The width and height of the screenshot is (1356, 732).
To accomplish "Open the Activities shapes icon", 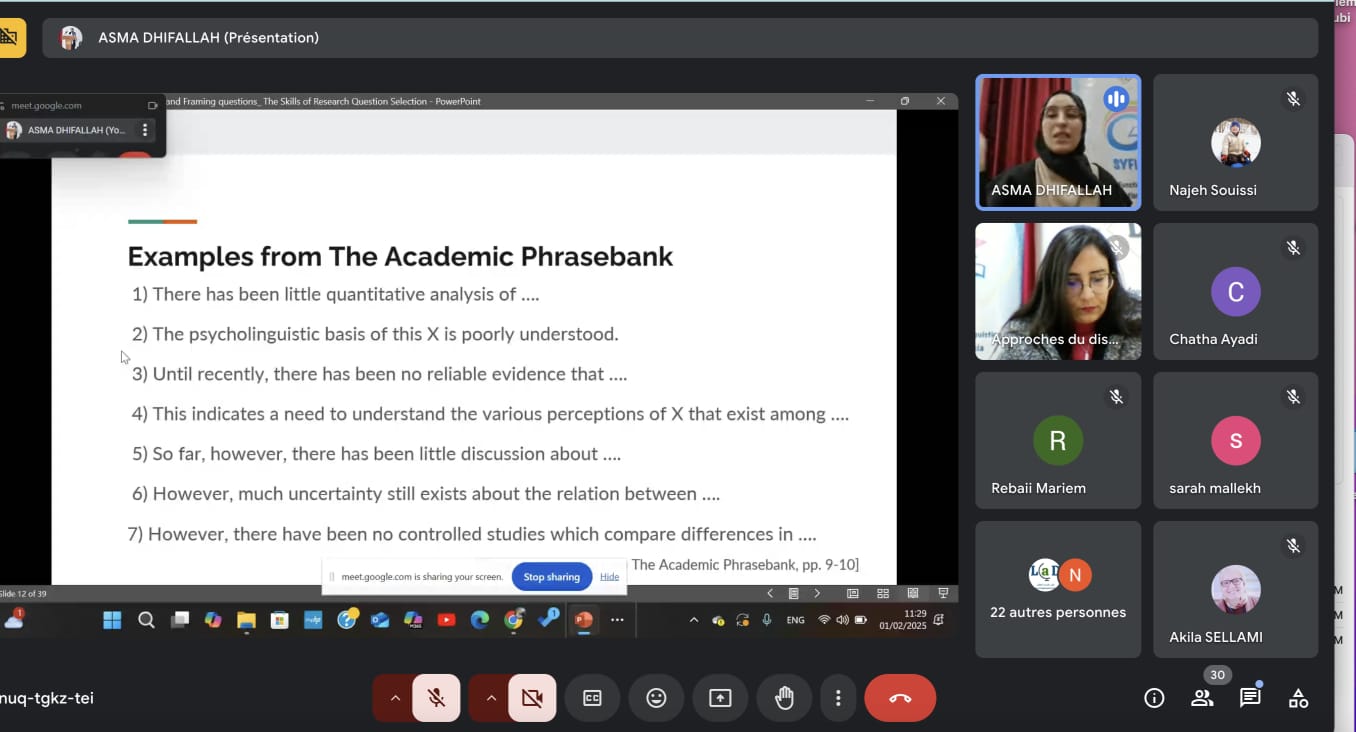I will pos(1298,698).
